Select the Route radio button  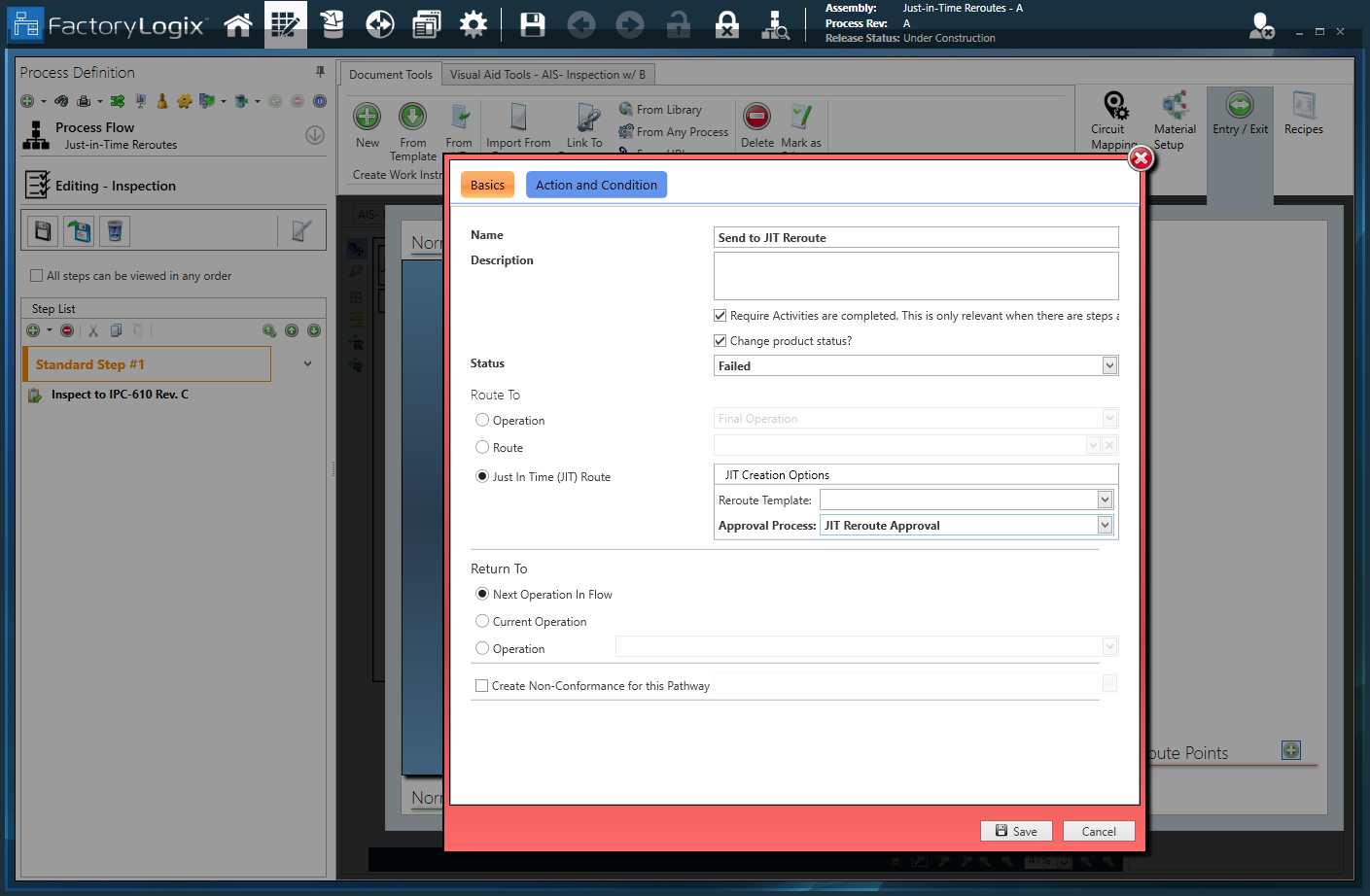482,448
